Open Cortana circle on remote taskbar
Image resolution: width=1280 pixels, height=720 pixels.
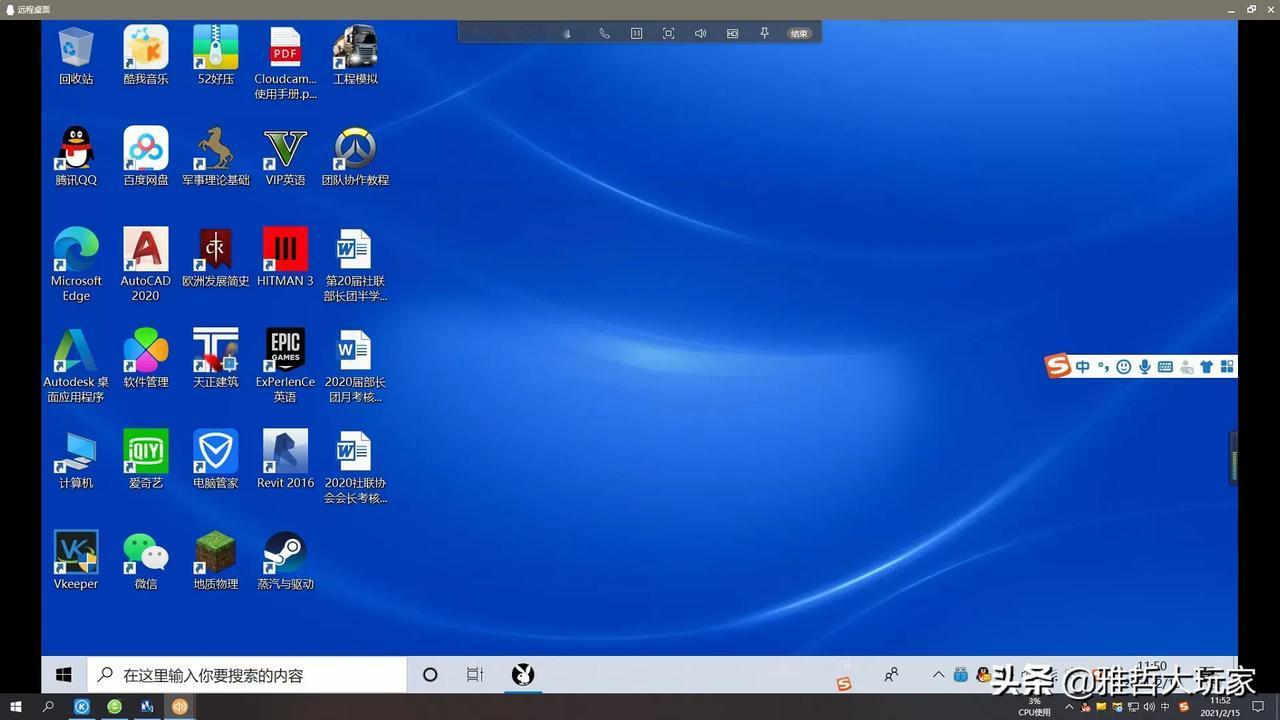(430, 675)
